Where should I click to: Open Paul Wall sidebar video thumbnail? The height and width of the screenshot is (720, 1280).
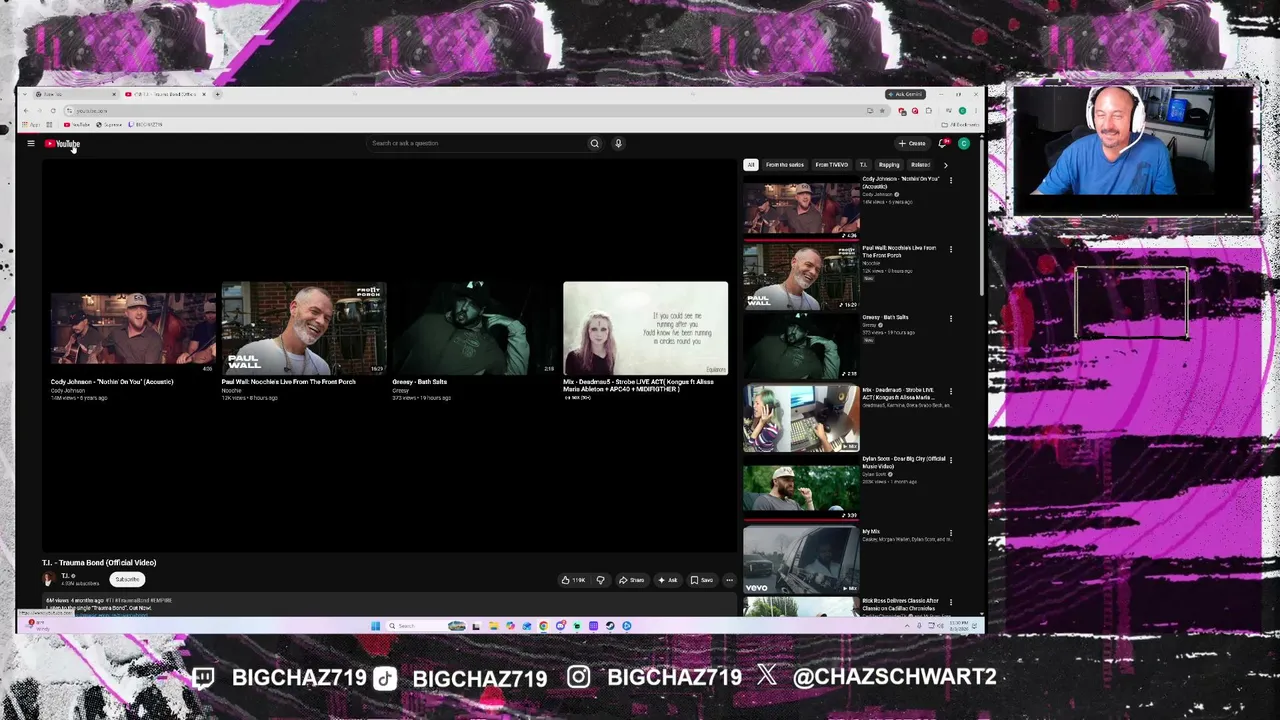pos(801,277)
